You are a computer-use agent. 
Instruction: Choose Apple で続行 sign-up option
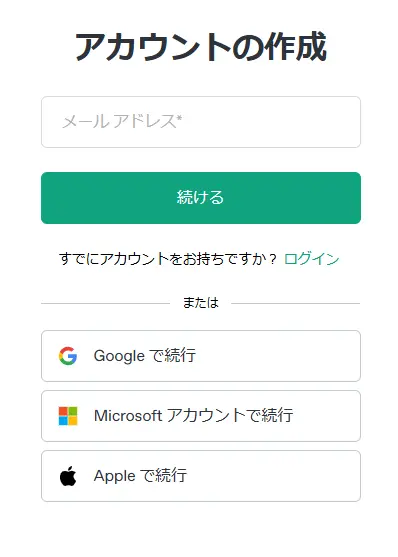(201, 476)
